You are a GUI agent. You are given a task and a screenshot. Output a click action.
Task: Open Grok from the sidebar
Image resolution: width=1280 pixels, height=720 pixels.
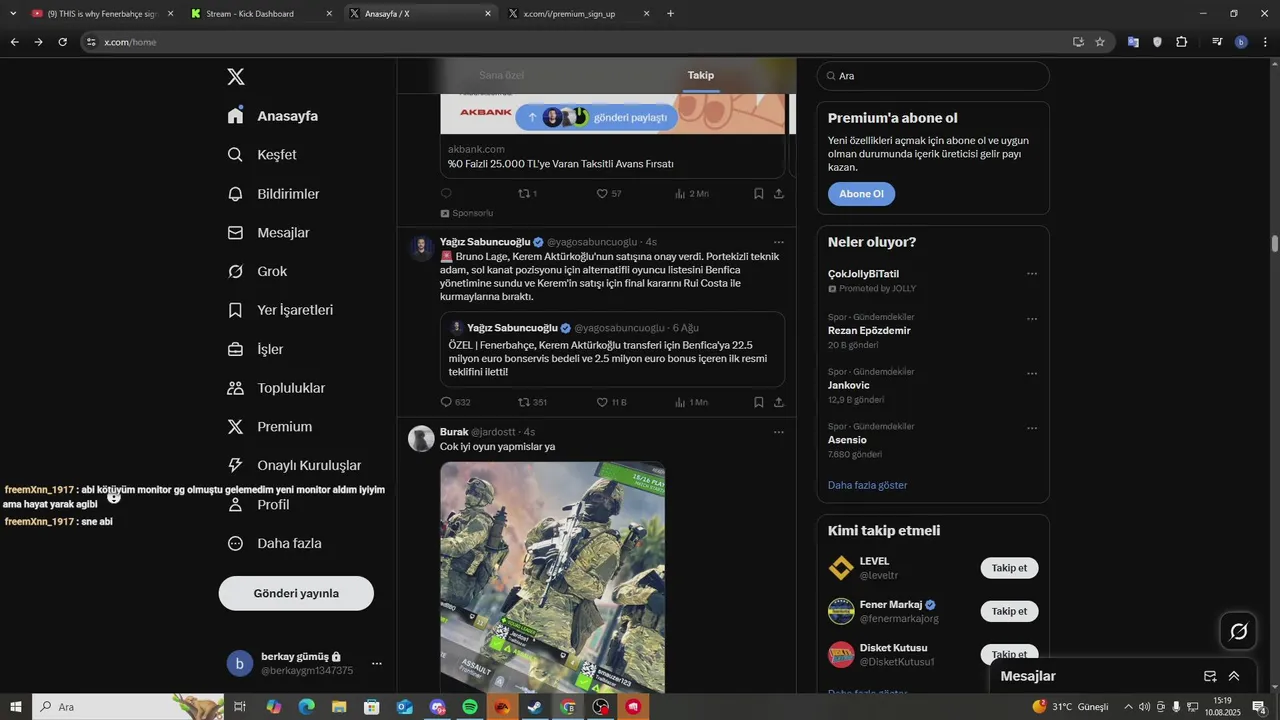pyautogui.click(x=257, y=272)
